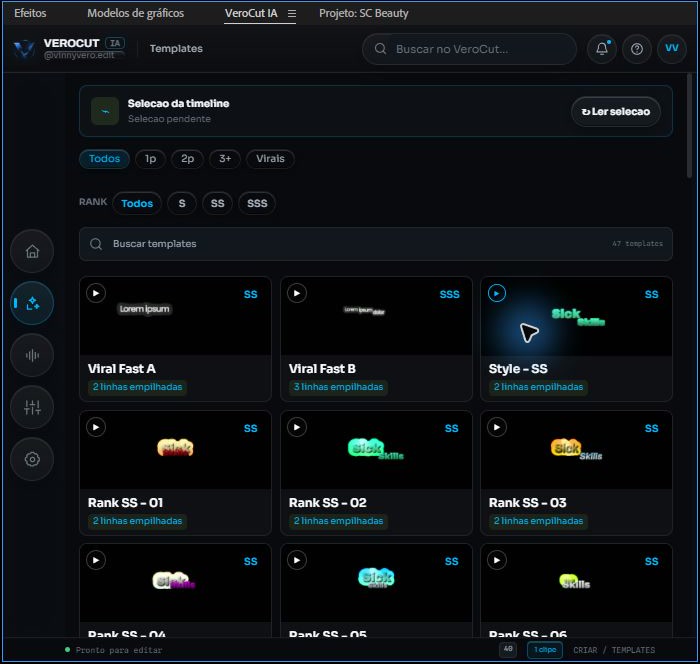Image resolution: width=700 pixels, height=664 pixels.
Task: Click the 'Selecao pendente' status text
Action: pos(169,119)
